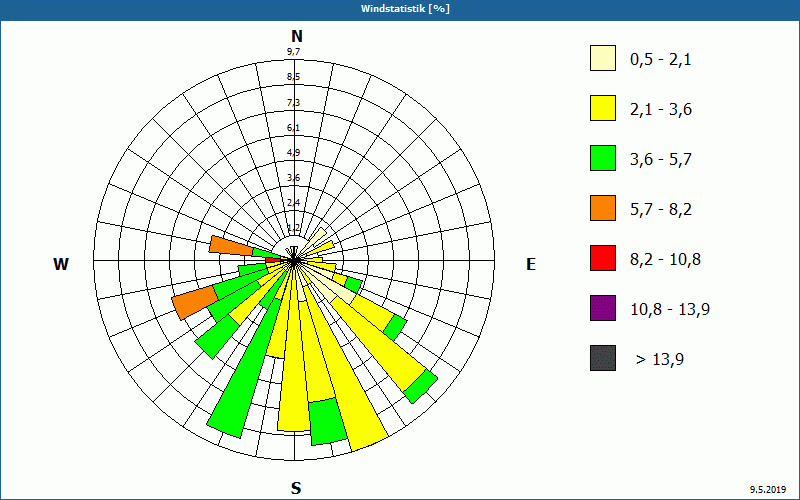The height and width of the screenshot is (500, 800).
Task: Click the 7,3 radial axis value
Action: (293, 103)
